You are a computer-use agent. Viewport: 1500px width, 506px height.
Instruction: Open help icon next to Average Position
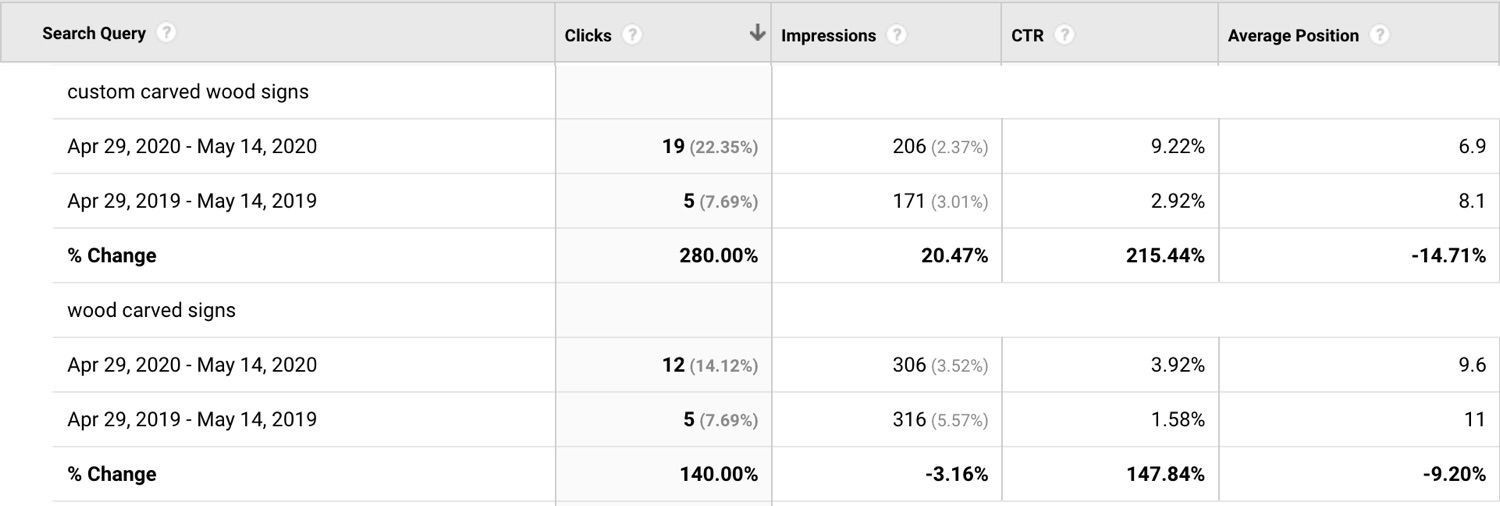[1380, 35]
